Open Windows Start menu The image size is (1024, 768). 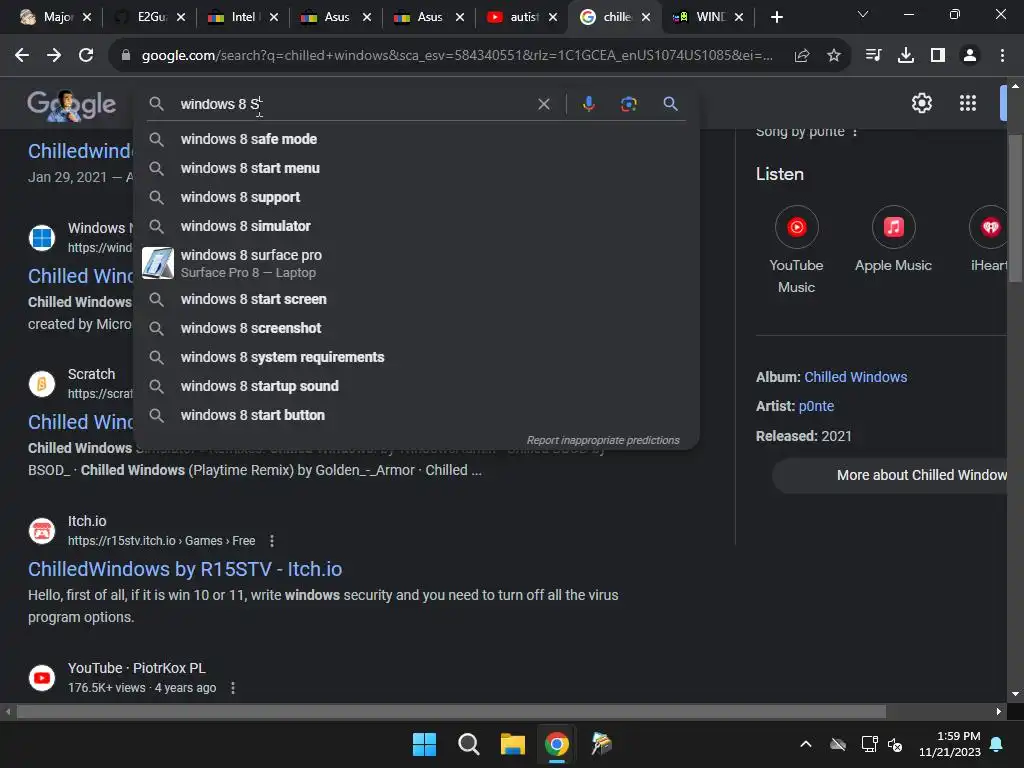click(424, 744)
